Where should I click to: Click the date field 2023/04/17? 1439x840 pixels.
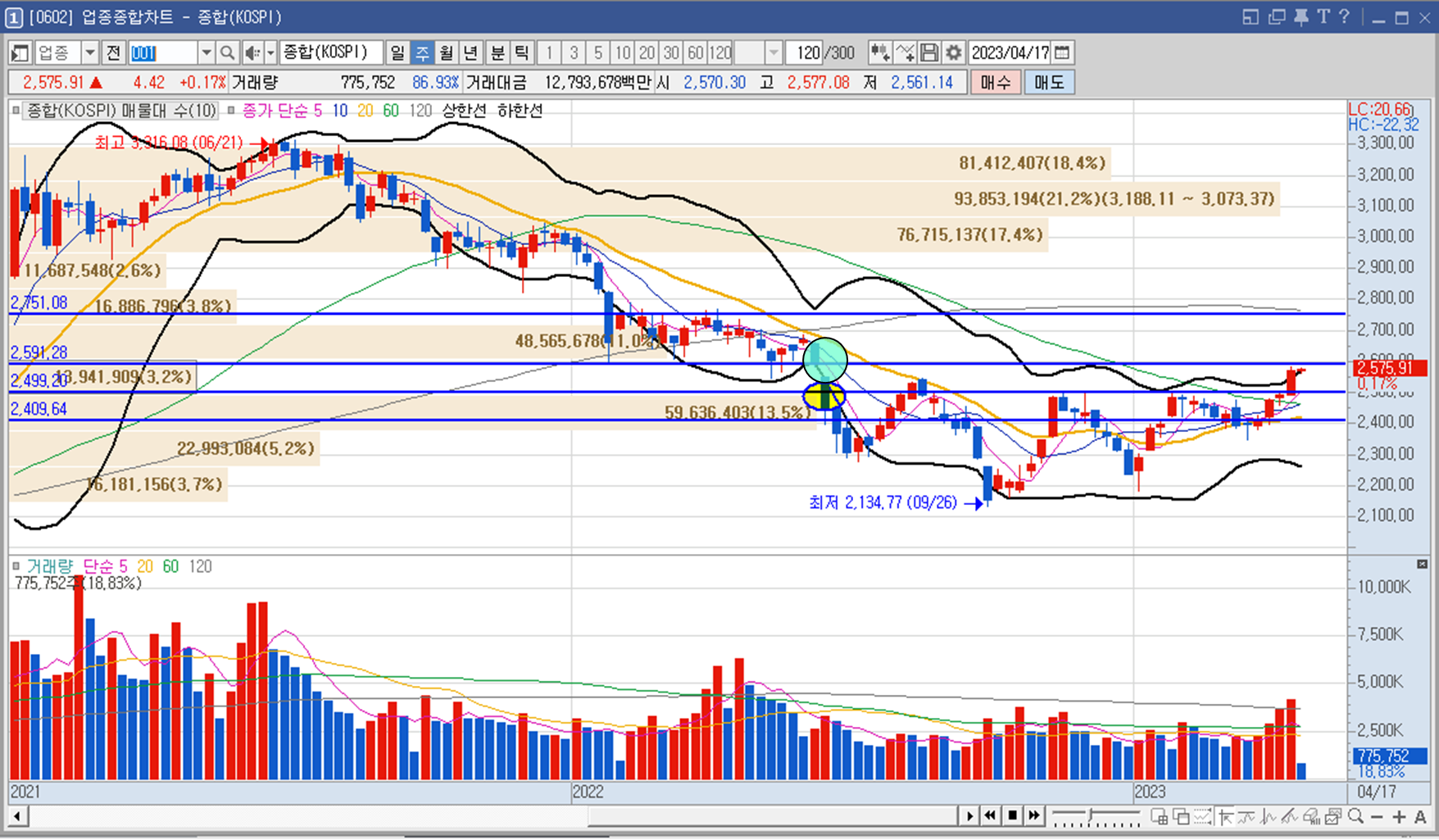[x=1010, y=53]
